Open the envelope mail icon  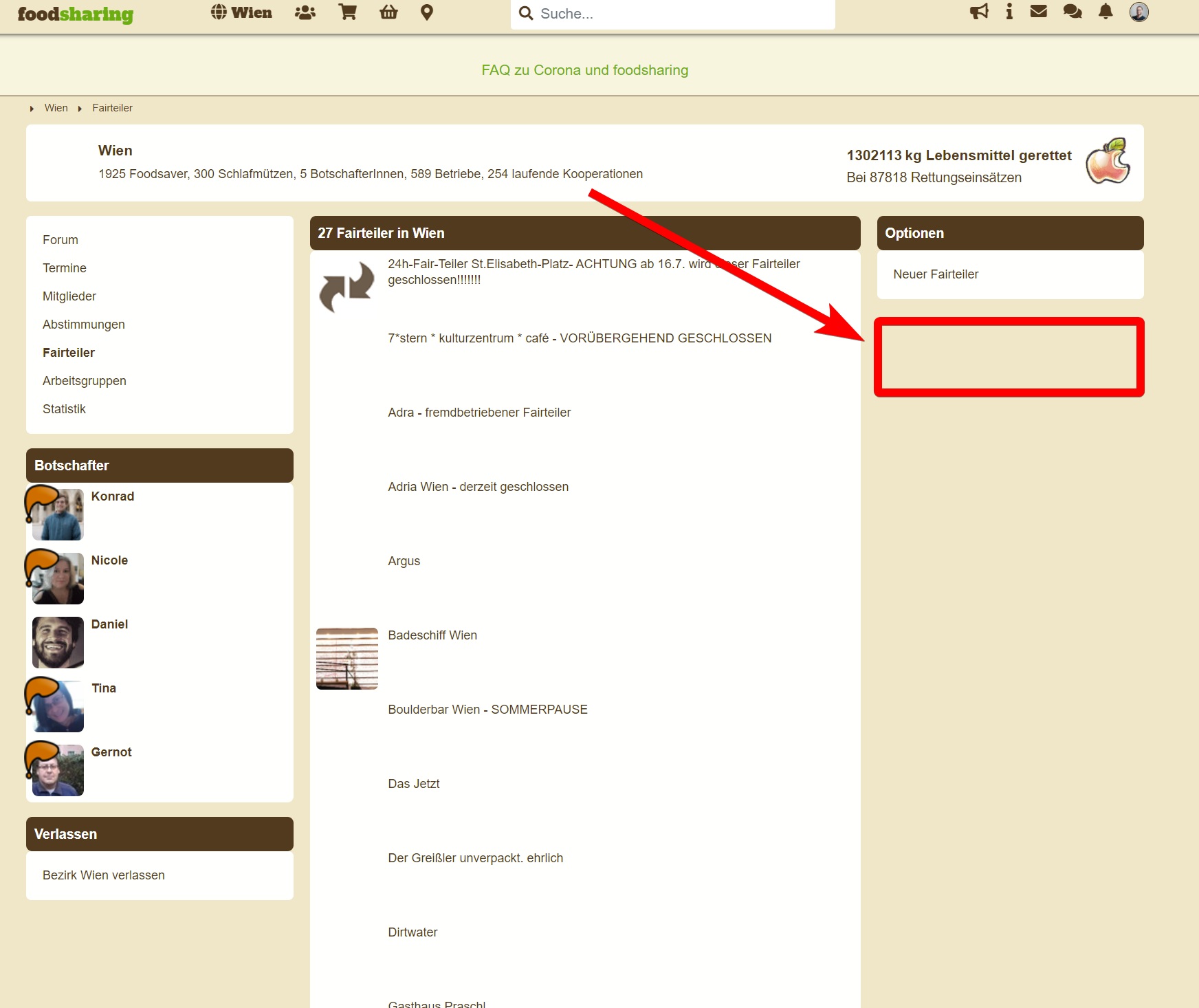point(1039,12)
